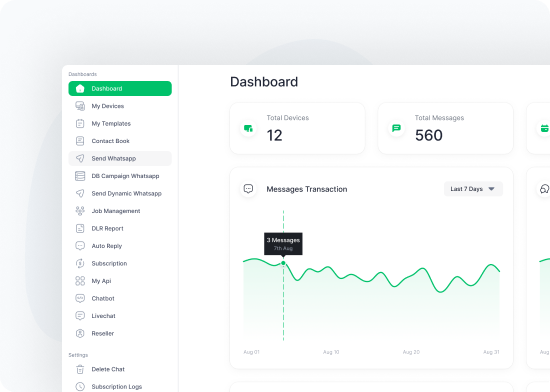The height and width of the screenshot is (392, 550).
Task: Click the Total Devices card icon
Action: pyautogui.click(x=248, y=128)
